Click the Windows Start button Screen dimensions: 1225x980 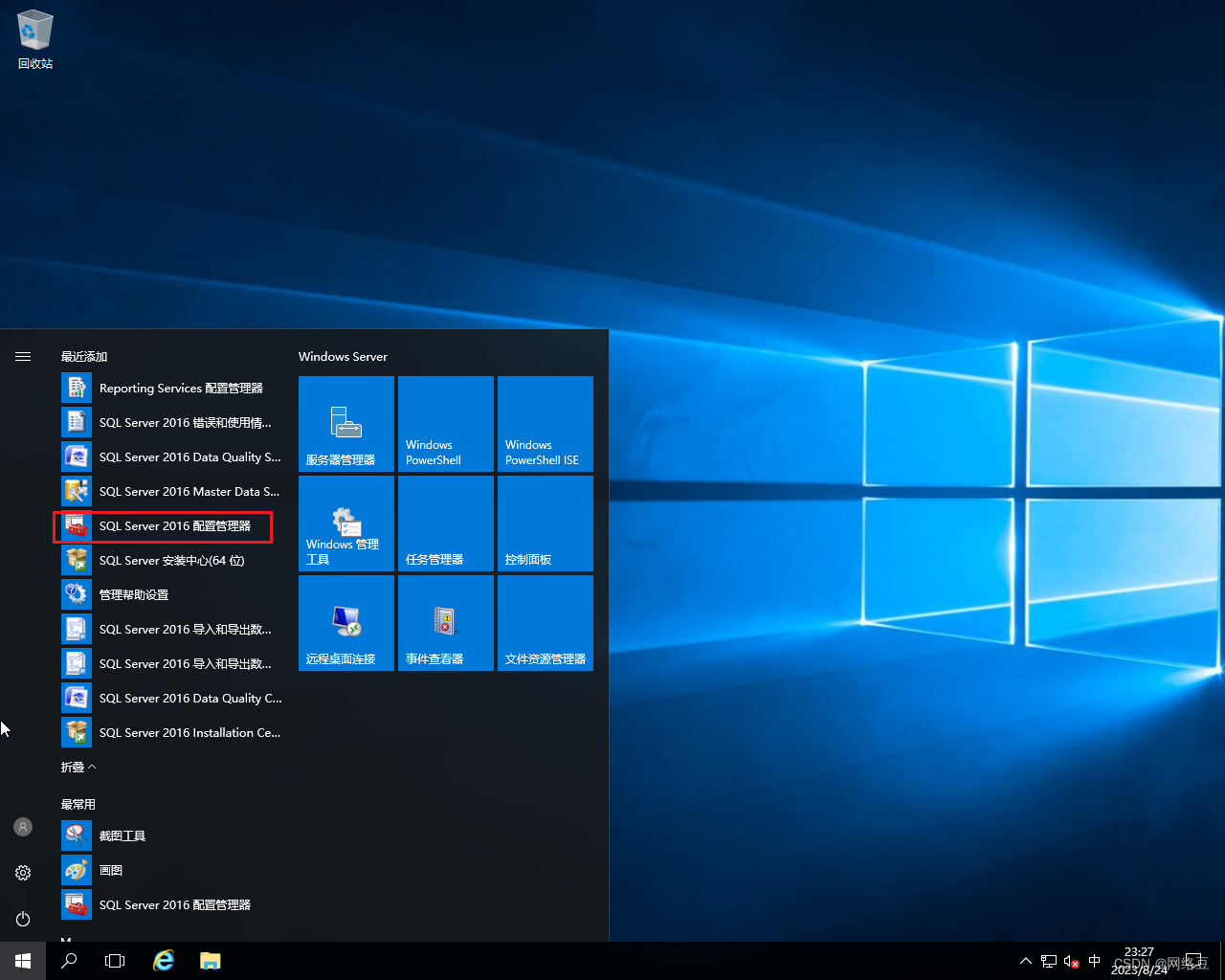click(x=23, y=961)
